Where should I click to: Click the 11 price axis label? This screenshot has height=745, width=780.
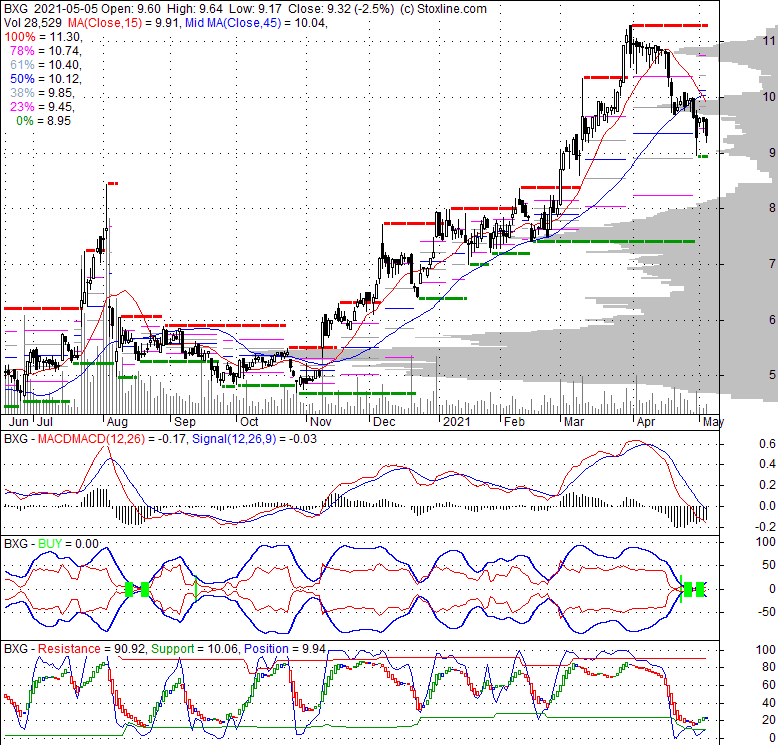pyautogui.click(x=770, y=41)
